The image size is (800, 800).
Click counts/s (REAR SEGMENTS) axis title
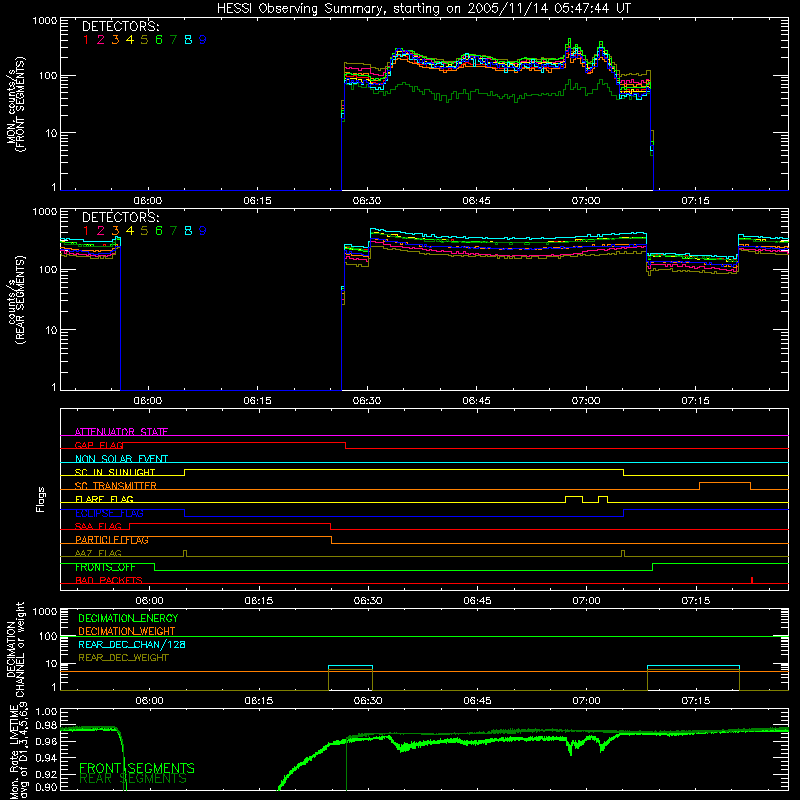pos(15,300)
